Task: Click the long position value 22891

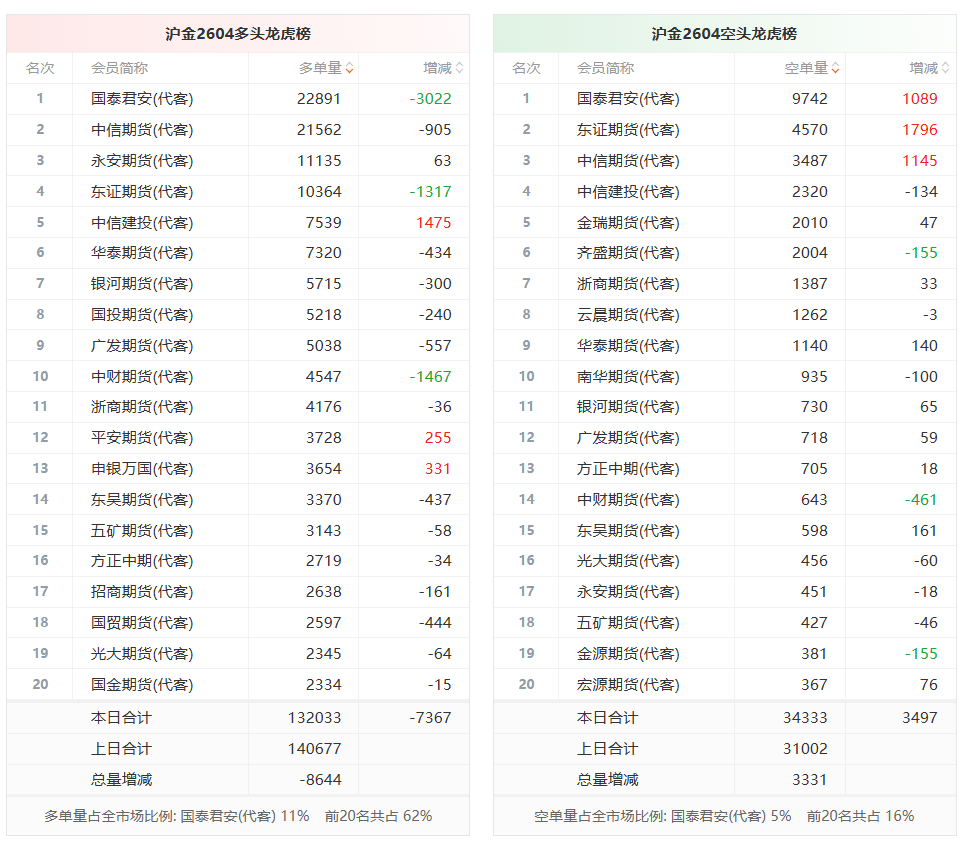Action: pos(319,99)
